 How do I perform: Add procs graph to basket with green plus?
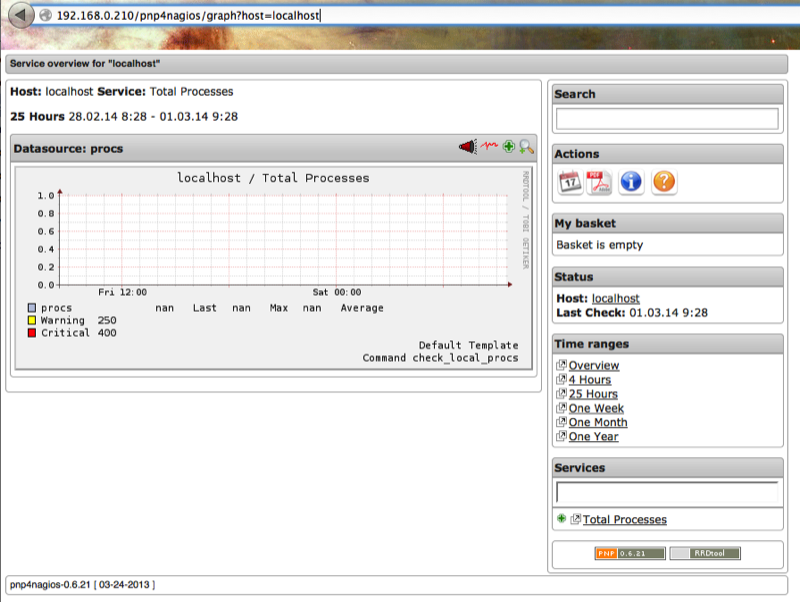tap(509, 147)
